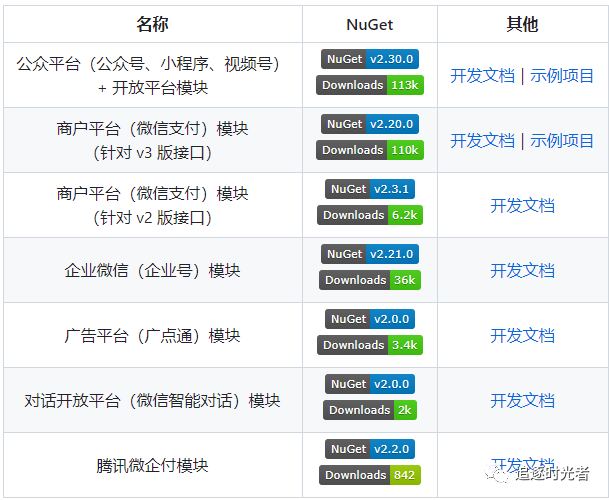Click the Downloads 36k badge

[370, 280]
